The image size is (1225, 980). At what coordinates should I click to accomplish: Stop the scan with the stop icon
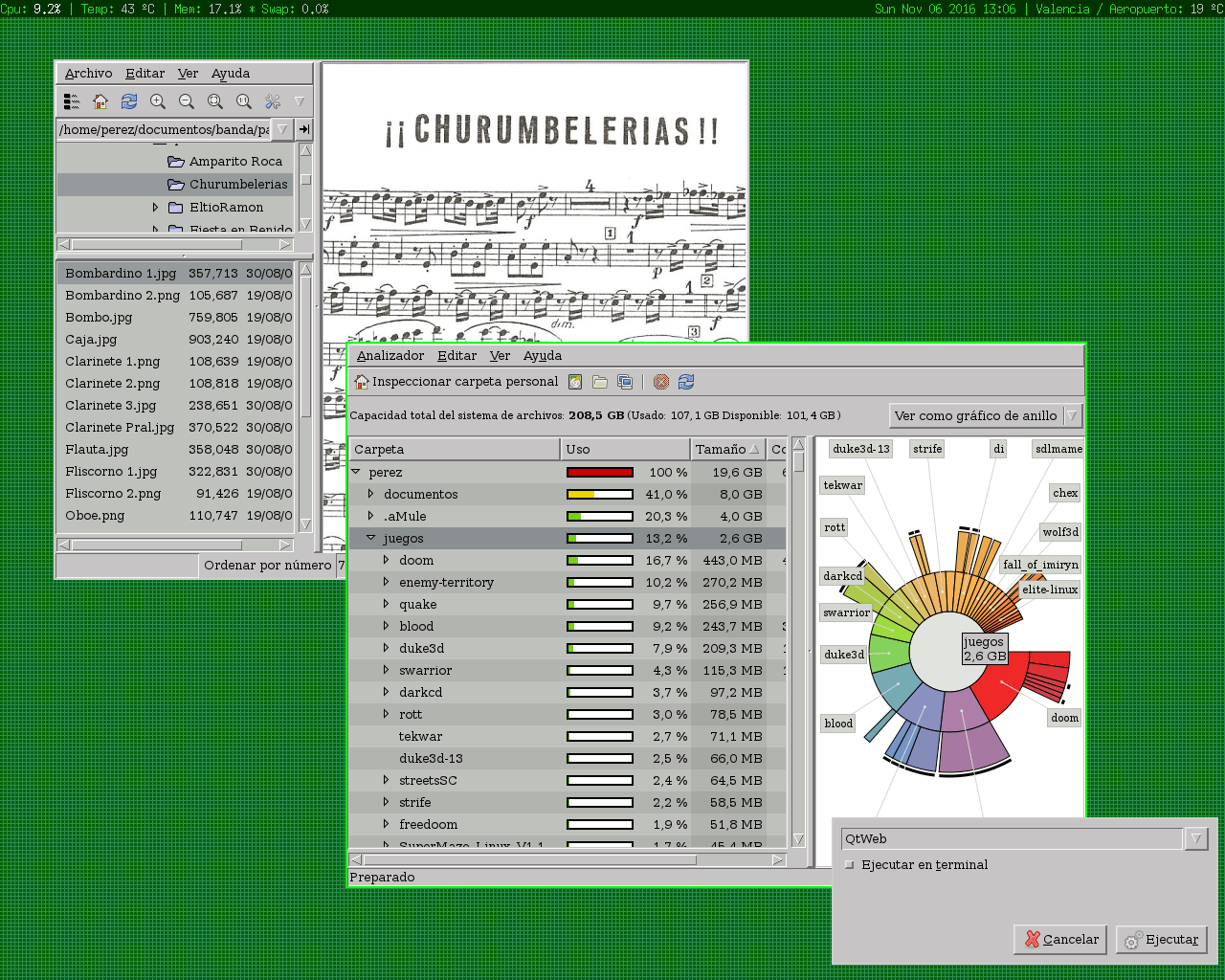click(661, 382)
